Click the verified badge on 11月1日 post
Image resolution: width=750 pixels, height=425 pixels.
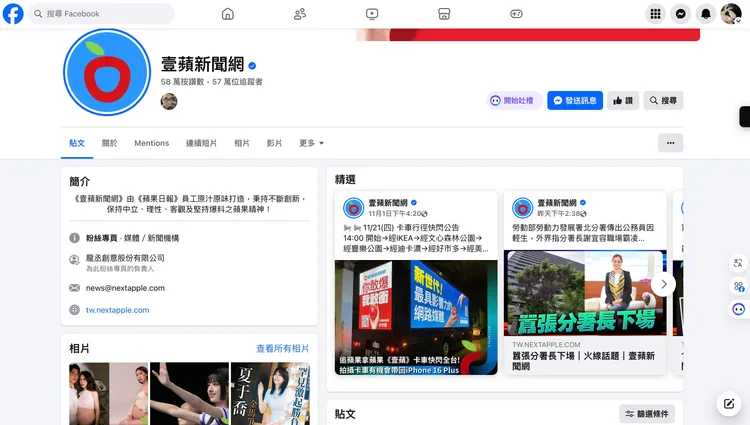[x=414, y=203]
